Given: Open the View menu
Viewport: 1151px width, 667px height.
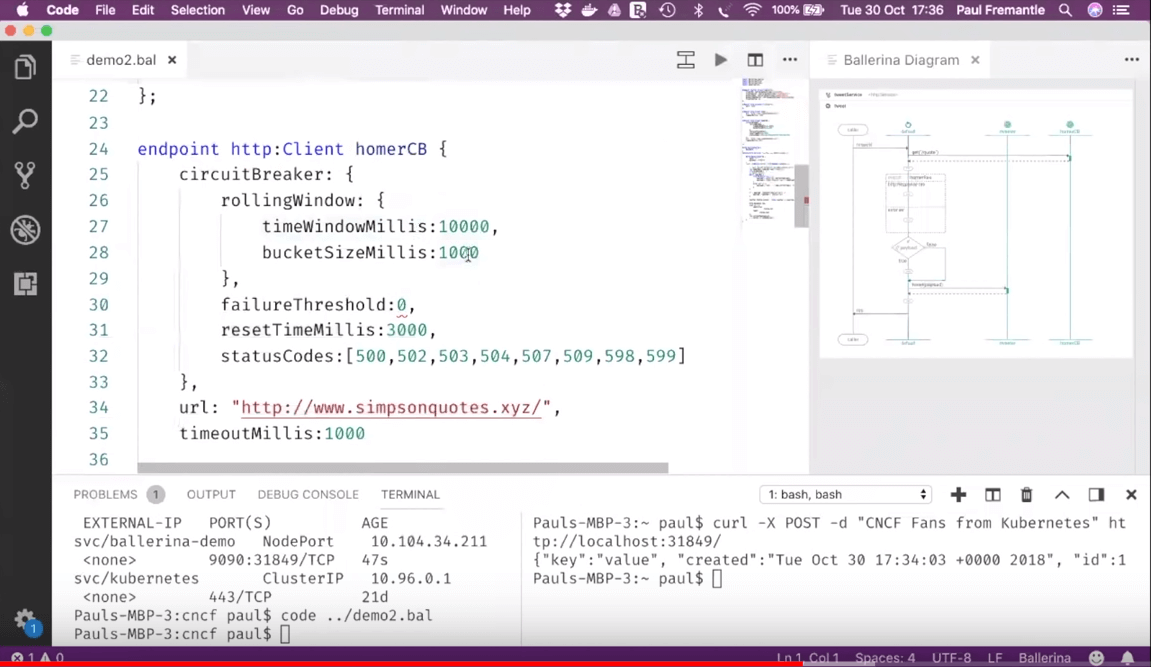Looking at the screenshot, I should coord(256,10).
